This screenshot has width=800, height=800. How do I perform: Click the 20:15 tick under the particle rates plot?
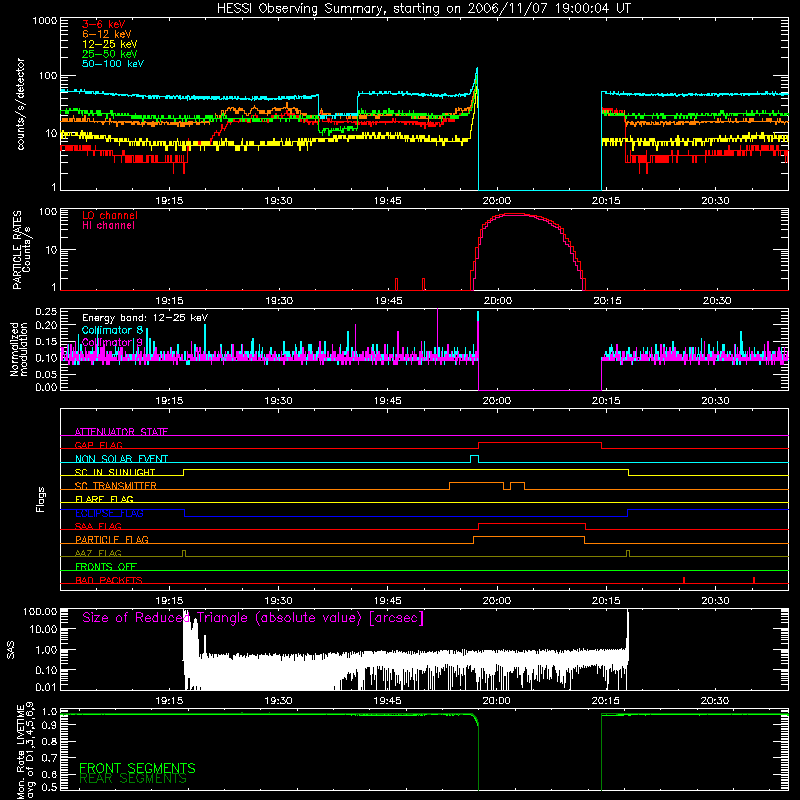coord(607,301)
